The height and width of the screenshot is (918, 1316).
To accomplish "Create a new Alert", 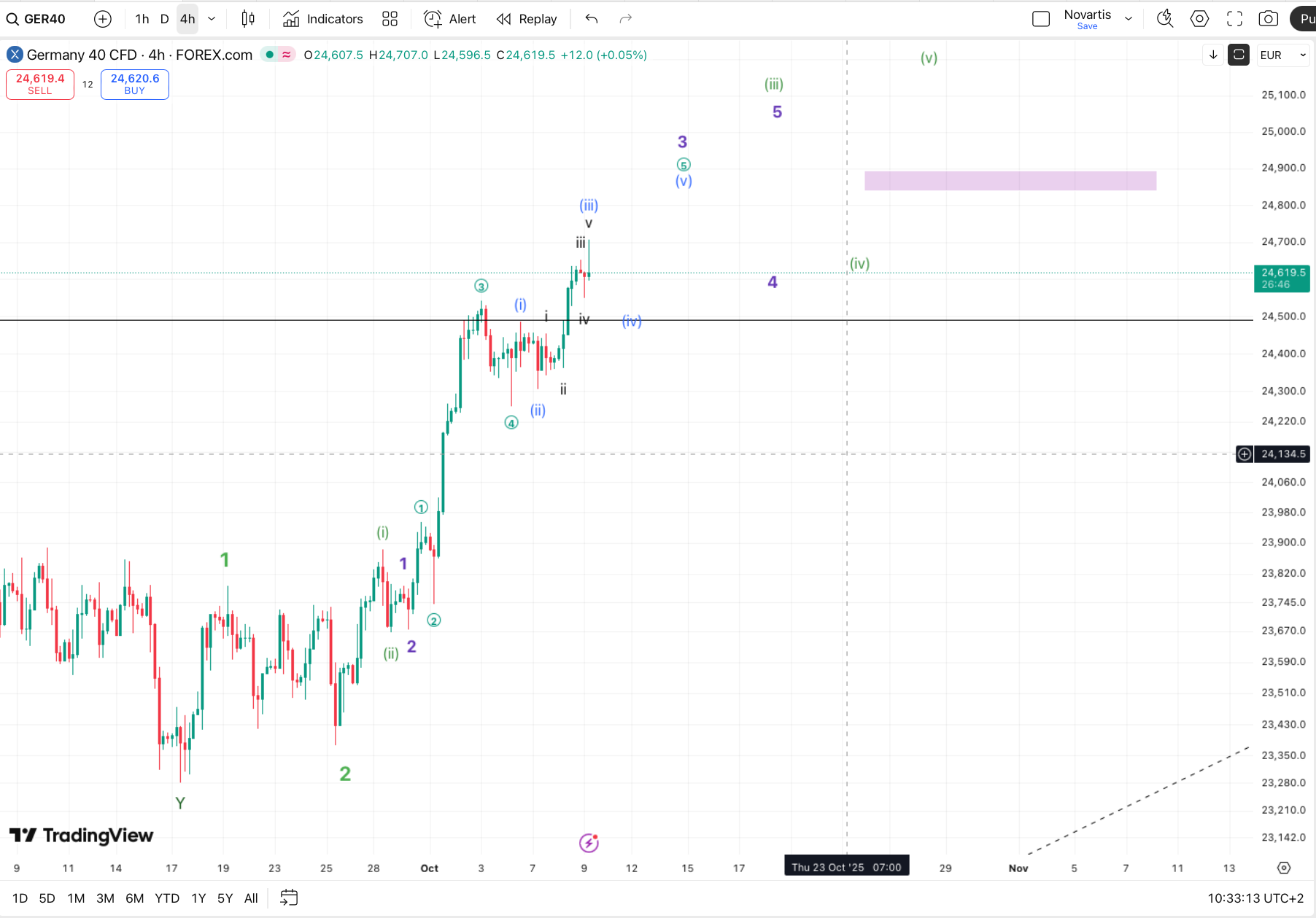I will point(450,19).
